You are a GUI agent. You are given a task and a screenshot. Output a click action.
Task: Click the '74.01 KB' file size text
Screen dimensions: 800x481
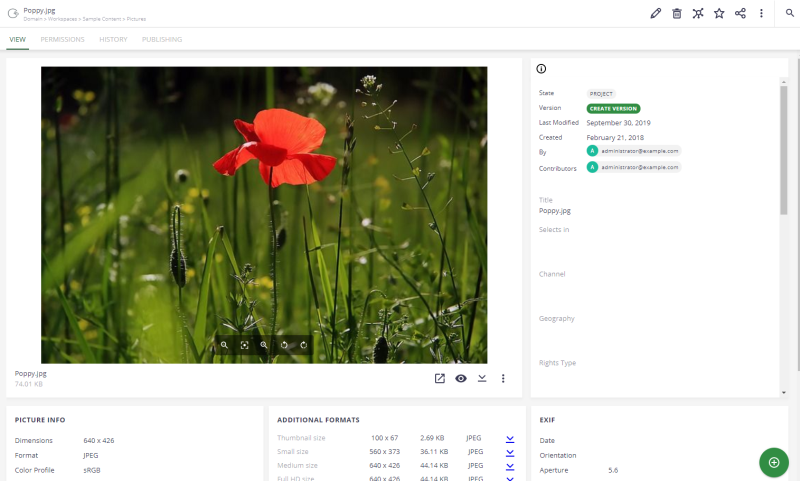pyautogui.click(x=29, y=384)
